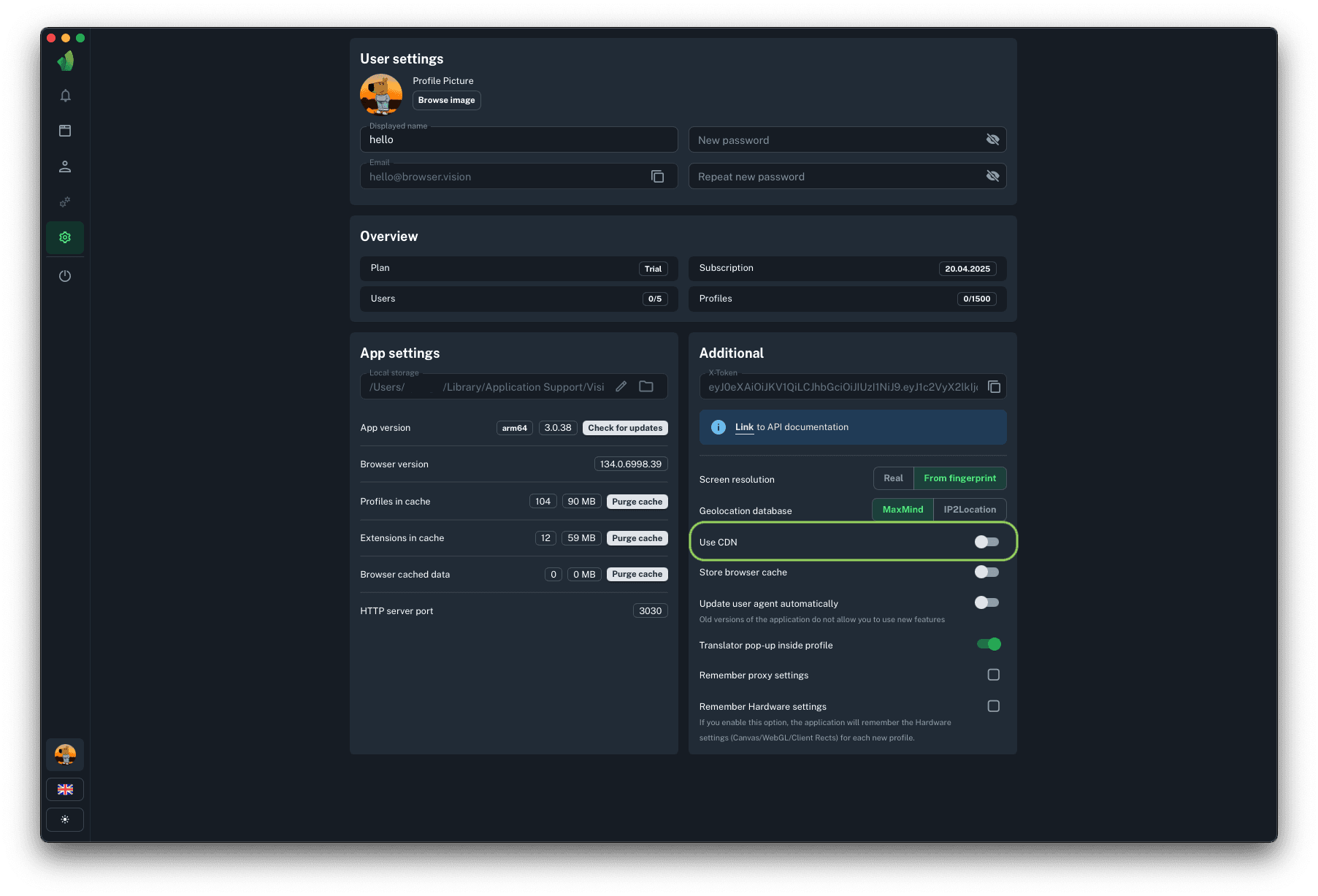Copy the email address with copy icon
The image size is (1318, 896).
coord(657,177)
